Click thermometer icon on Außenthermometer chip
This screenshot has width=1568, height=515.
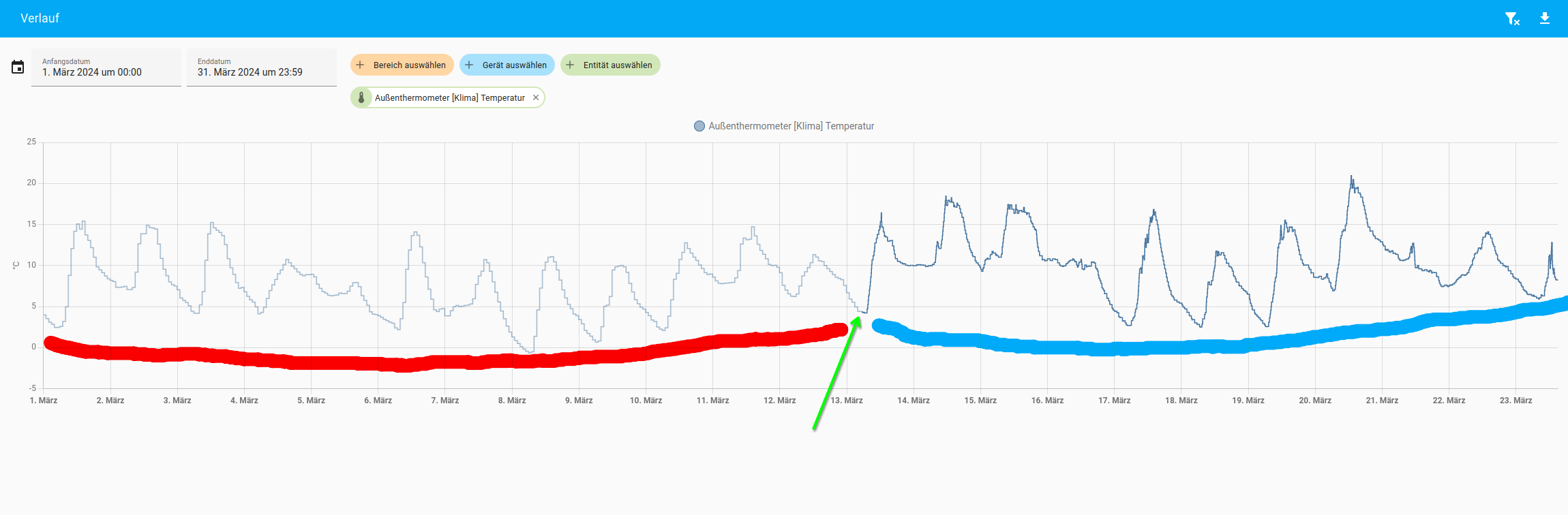tap(361, 97)
